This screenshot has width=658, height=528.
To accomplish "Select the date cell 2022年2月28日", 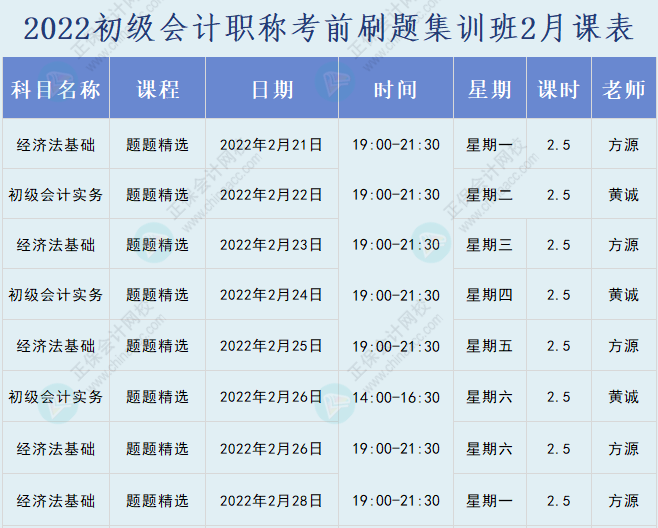I will [271, 501].
